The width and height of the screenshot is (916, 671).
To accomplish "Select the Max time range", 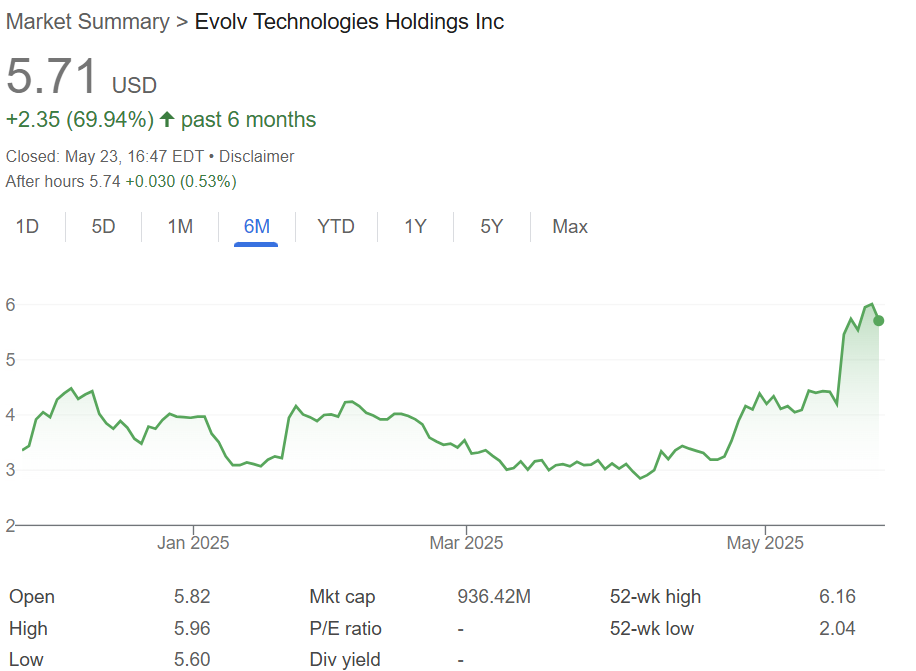I will pos(570,227).
